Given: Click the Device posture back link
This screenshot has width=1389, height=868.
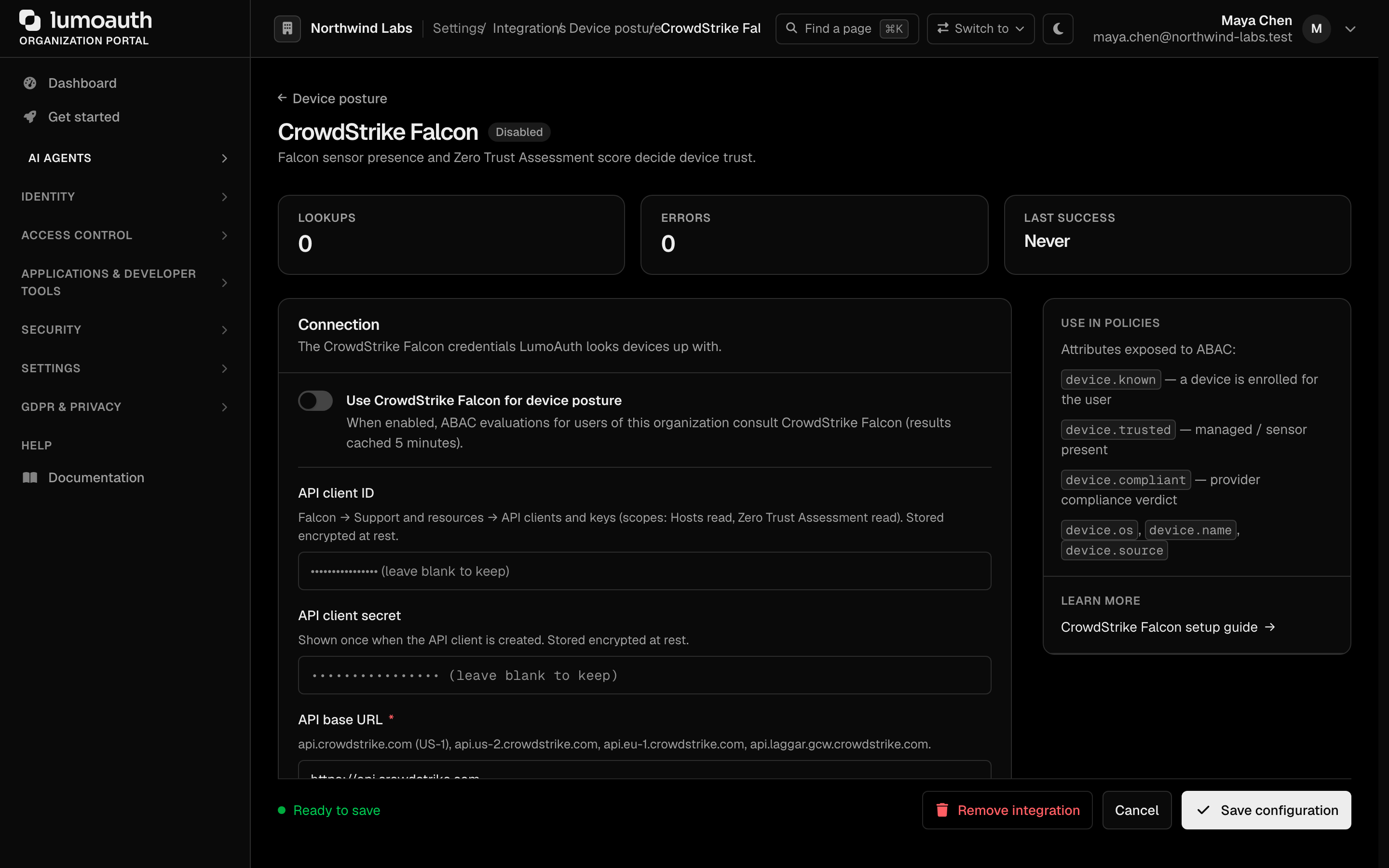Looking at the screenshot, I should pyautogui.click(x=332, y=98).
